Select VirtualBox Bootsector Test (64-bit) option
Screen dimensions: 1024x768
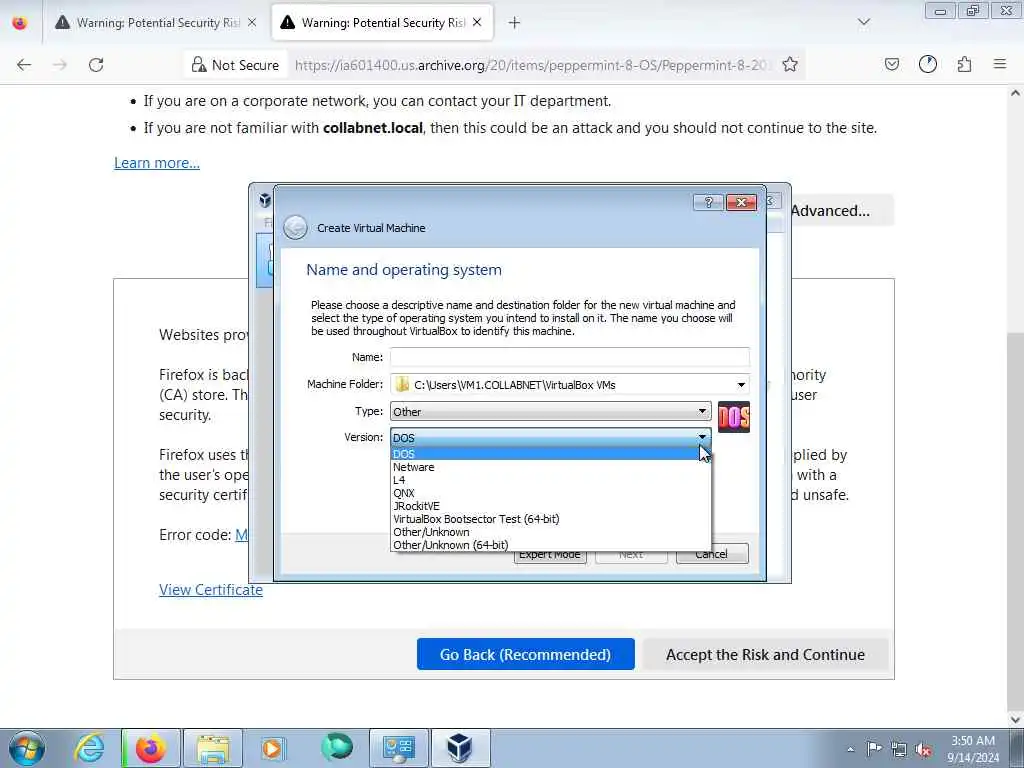(x=550, y=519)
